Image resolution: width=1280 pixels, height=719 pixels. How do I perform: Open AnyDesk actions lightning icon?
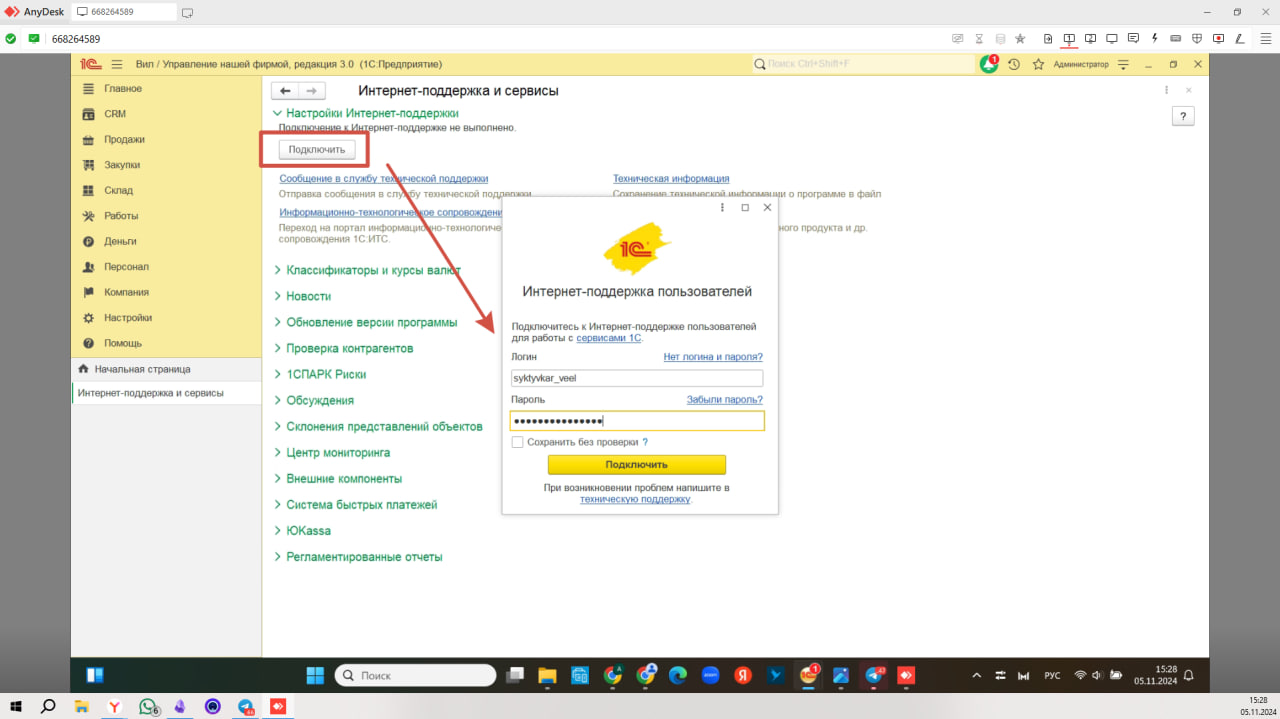click(1155, 38)
